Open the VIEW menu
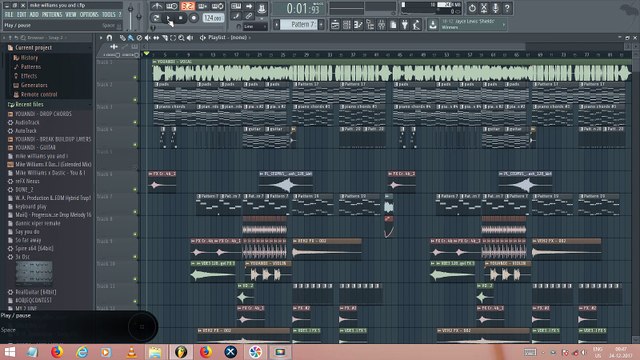The image size is (640, 360). [71, 14]
